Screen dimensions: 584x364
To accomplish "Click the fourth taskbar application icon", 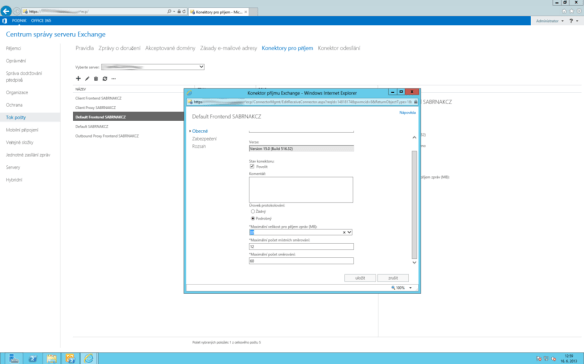I will (70, 358).
